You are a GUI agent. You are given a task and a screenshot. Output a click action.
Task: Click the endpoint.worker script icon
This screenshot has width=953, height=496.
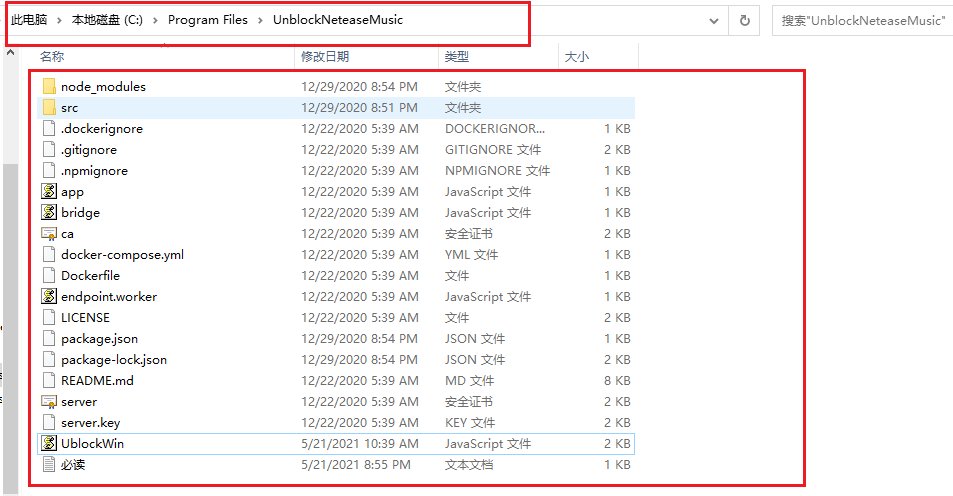pyautogui.click(x=49, y=297)
